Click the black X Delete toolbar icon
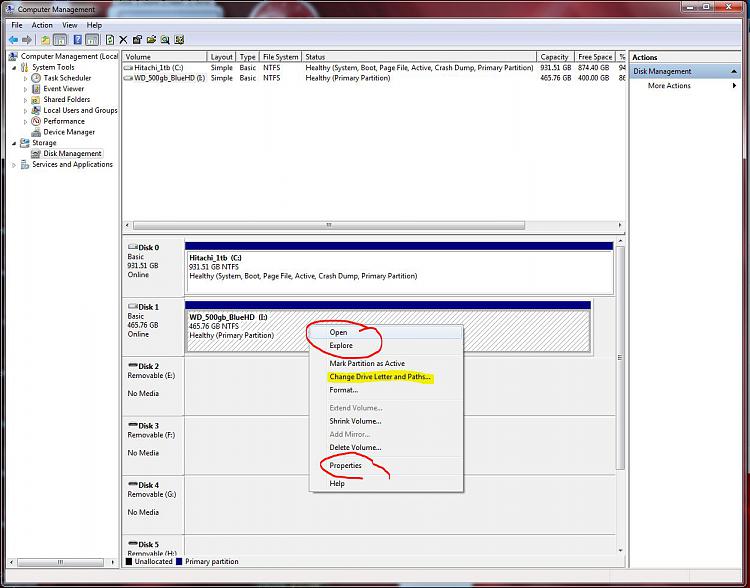The height and width of the screenshot is (588, 750). [x=123, y=40]
